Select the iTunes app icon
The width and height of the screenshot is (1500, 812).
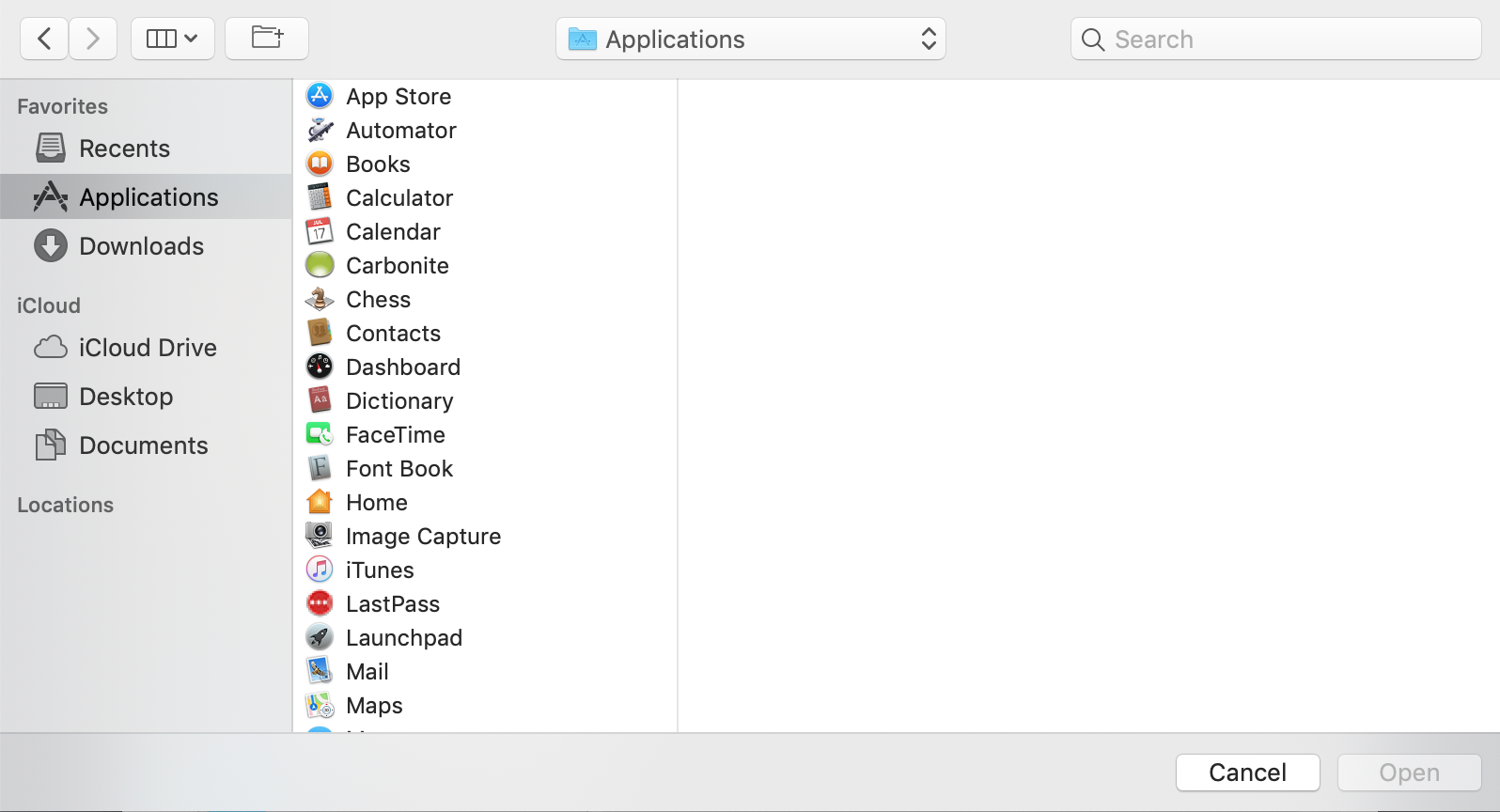[320, 570]
